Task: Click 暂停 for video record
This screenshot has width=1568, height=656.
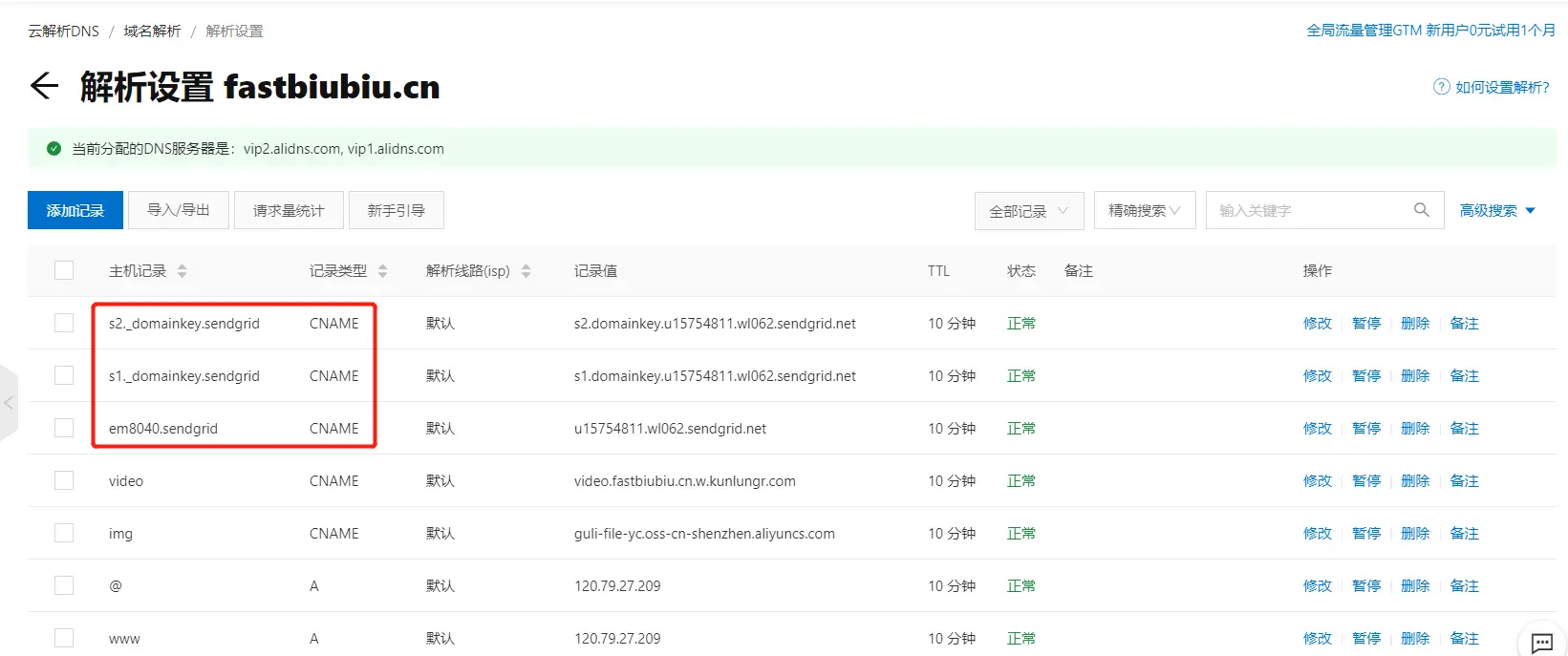Action: [1366, 481]
